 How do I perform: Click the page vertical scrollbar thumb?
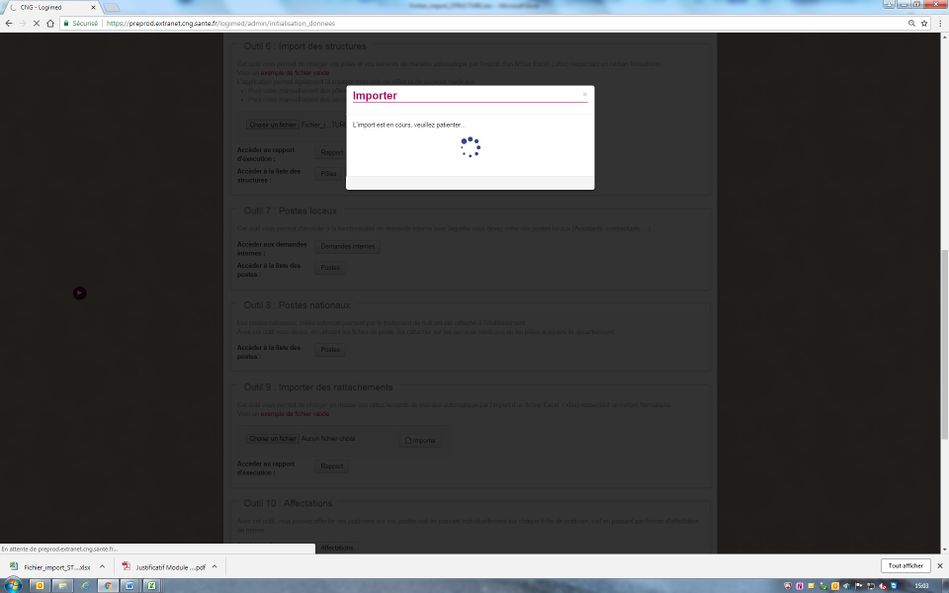point(944,345)
